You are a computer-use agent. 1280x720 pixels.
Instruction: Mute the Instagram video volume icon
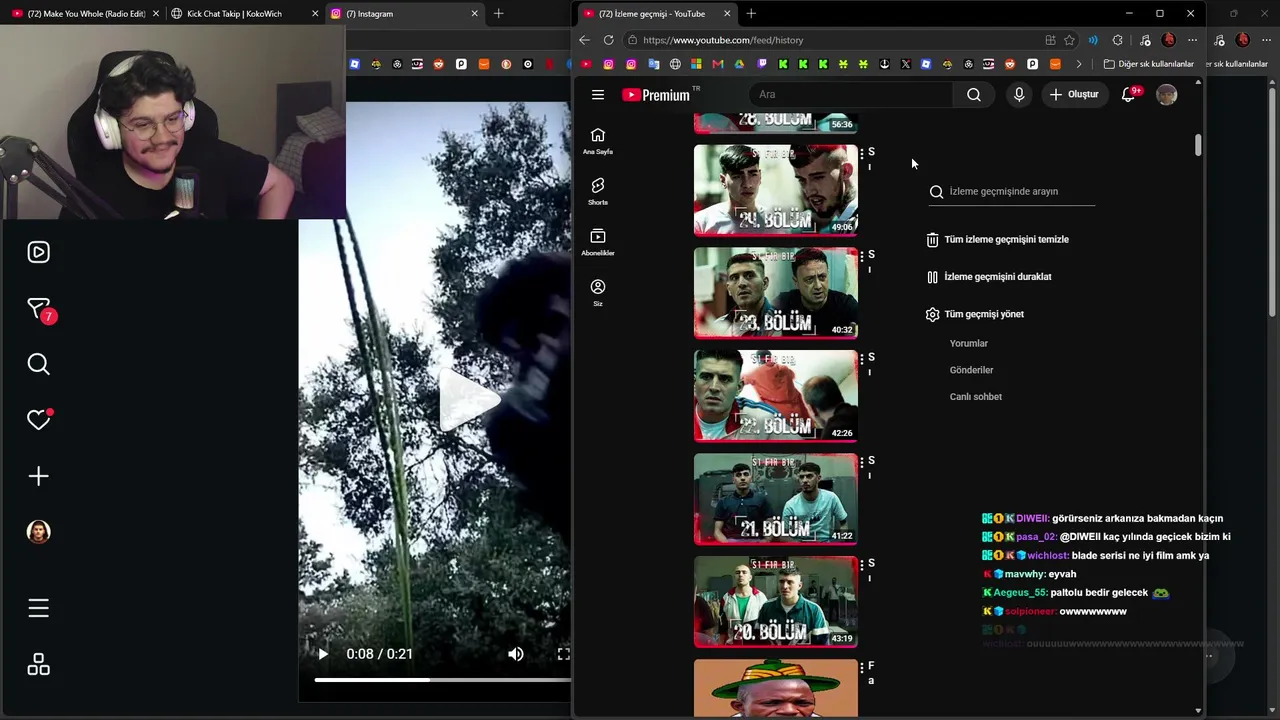coord(515,654)
